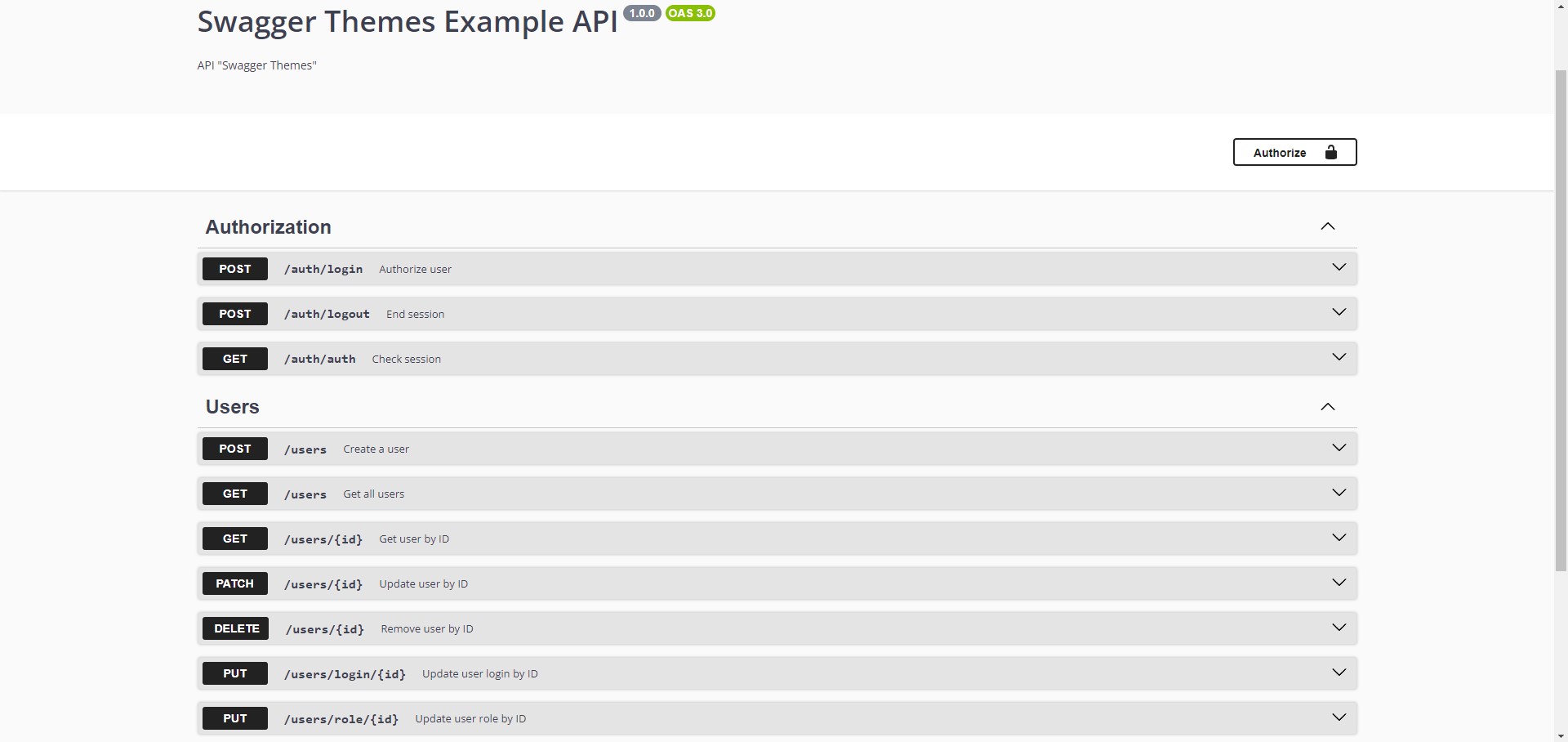Click the 'Authorize user' description

coord(415,269)
